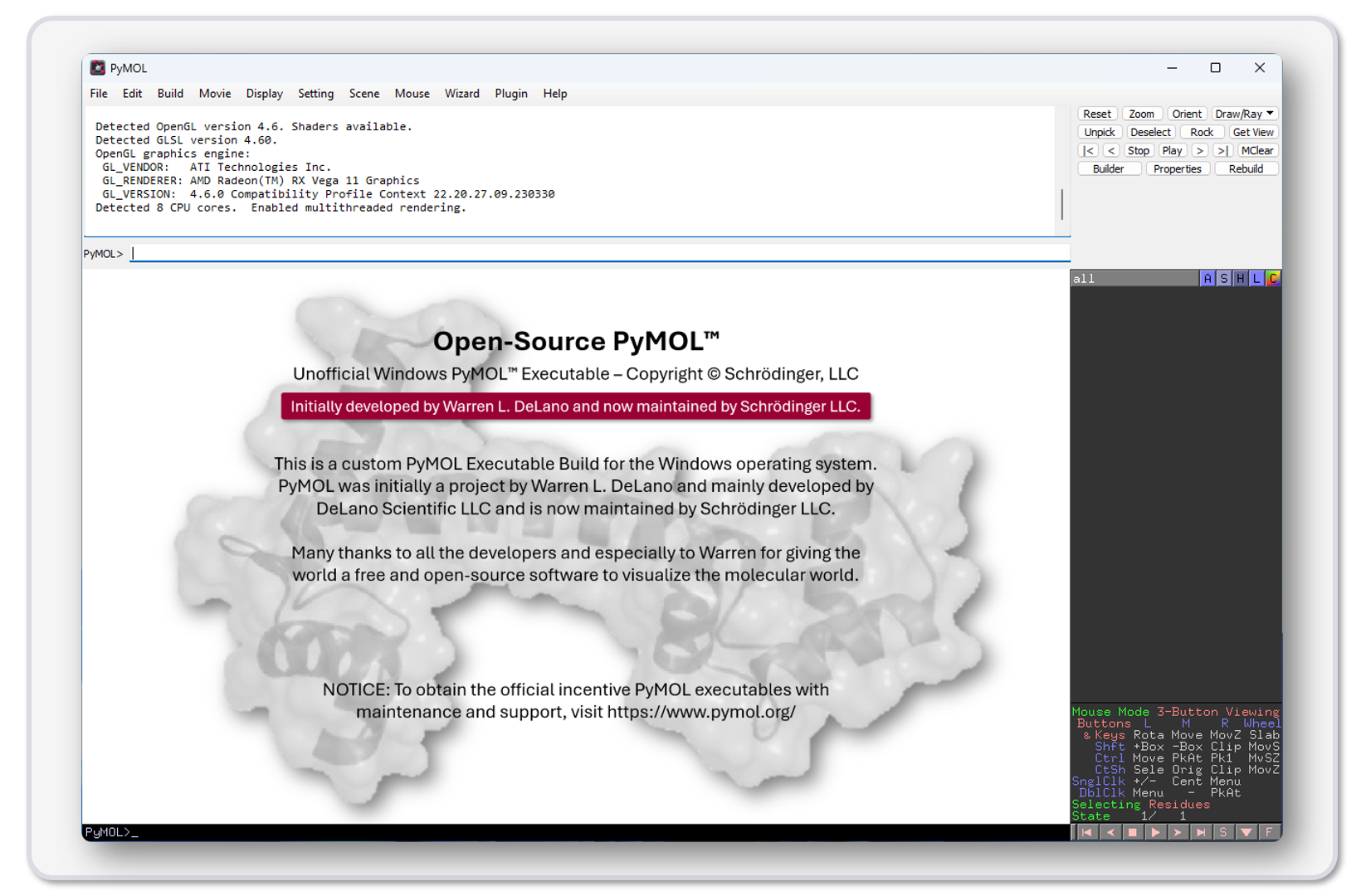
Task: Open the Movie menu
Action: (215, 94)
